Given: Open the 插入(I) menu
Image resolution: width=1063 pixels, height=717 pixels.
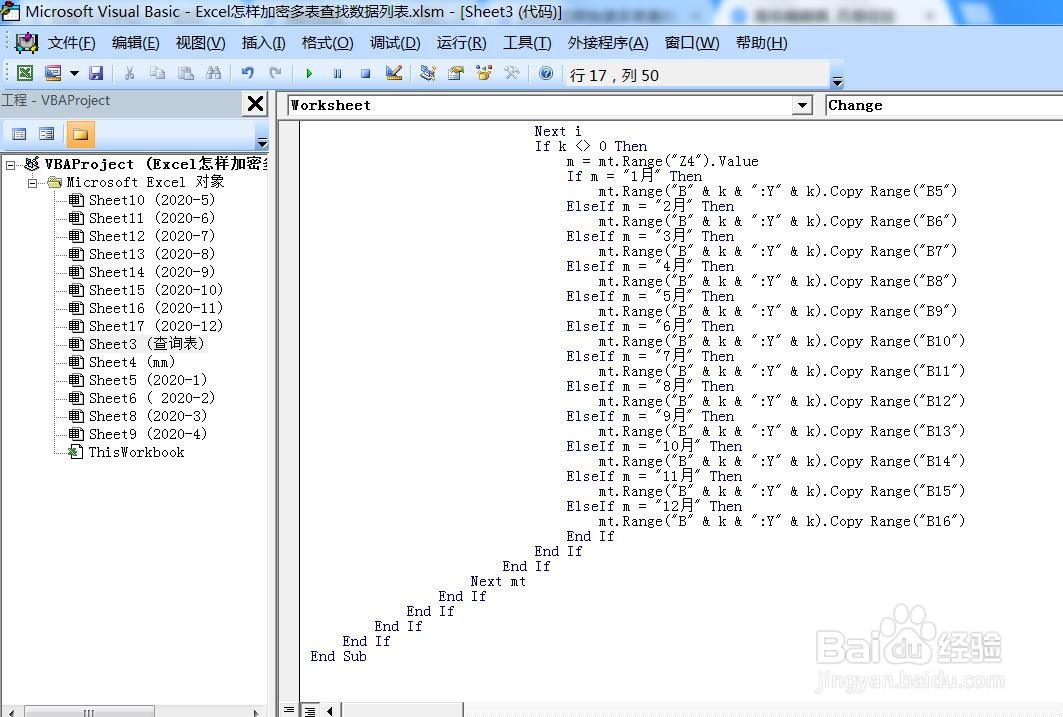Looking at the screenshot, I should click(264, 43).
